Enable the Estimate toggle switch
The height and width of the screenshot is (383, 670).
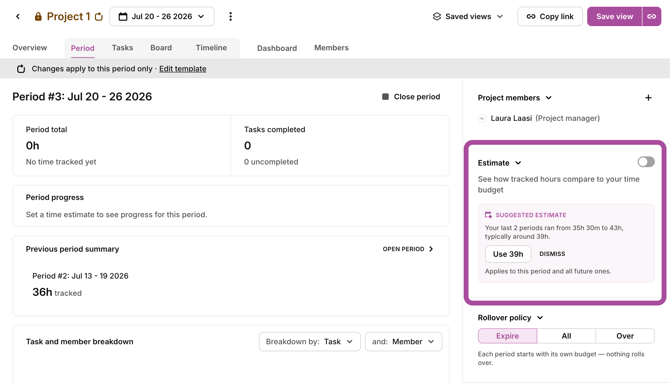646,162
